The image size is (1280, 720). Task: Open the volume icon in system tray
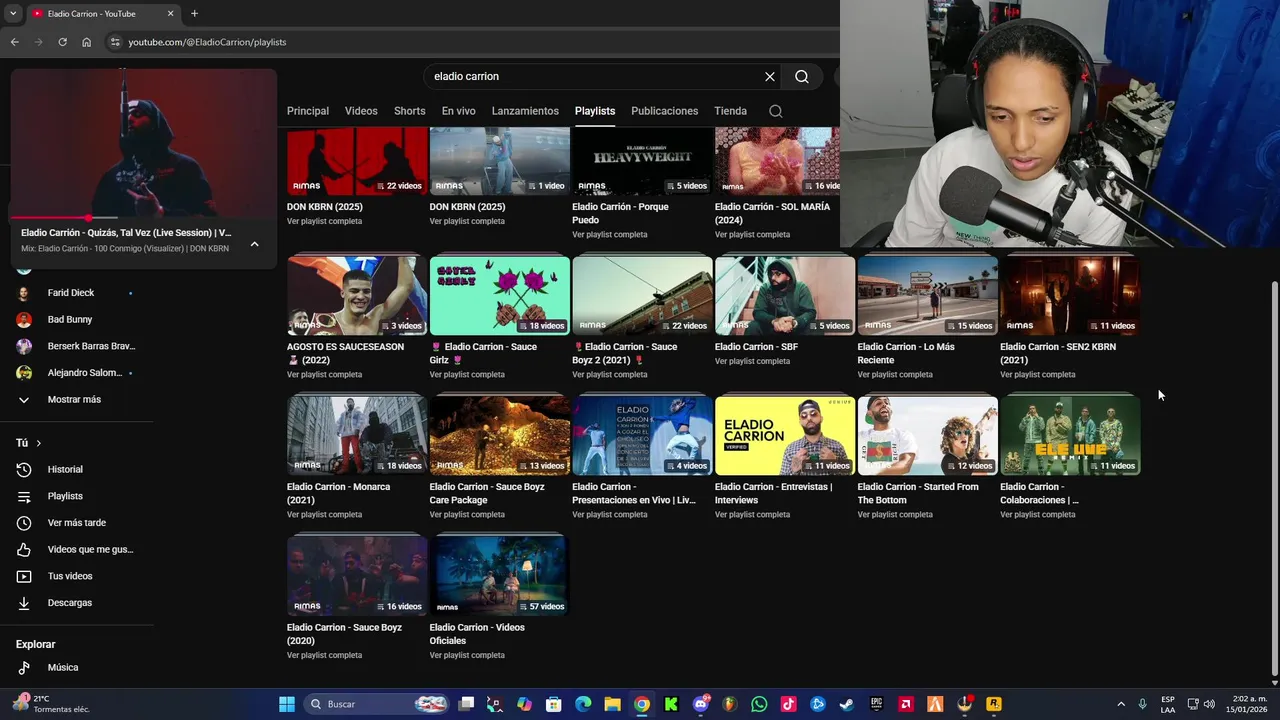pyautogui.click(x=1210, y=704)
